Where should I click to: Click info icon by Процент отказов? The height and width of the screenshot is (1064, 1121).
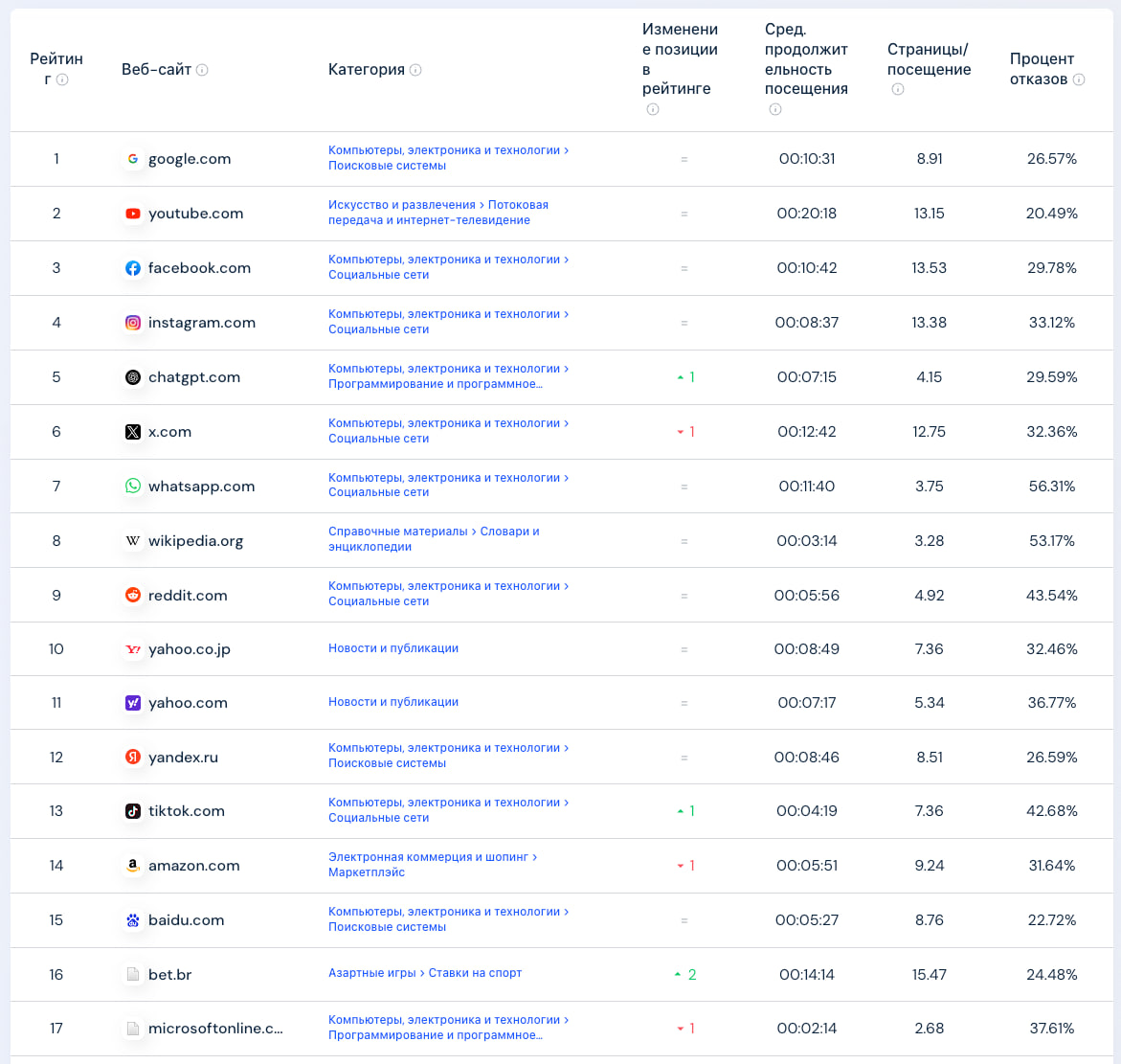point(1079,79)
